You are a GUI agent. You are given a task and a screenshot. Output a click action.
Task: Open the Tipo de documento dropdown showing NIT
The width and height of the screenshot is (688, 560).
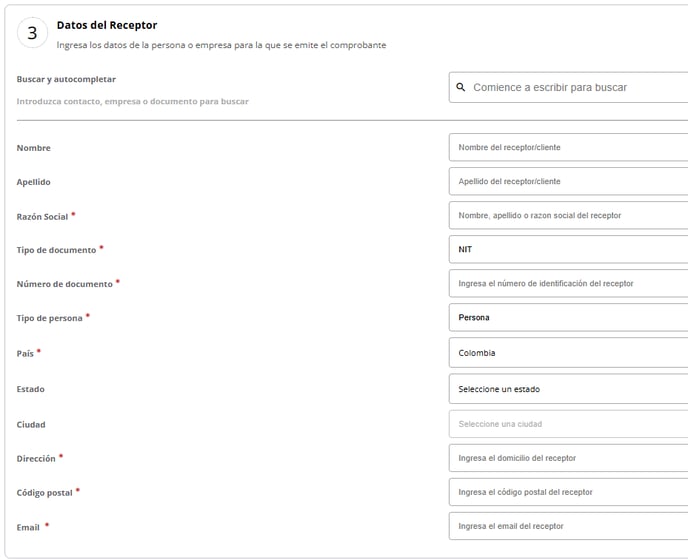coord(568,250)
